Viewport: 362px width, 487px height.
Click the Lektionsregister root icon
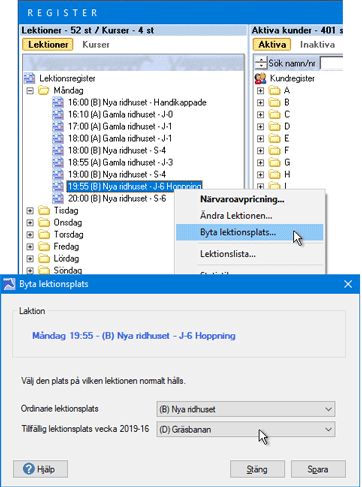[30, 78]
